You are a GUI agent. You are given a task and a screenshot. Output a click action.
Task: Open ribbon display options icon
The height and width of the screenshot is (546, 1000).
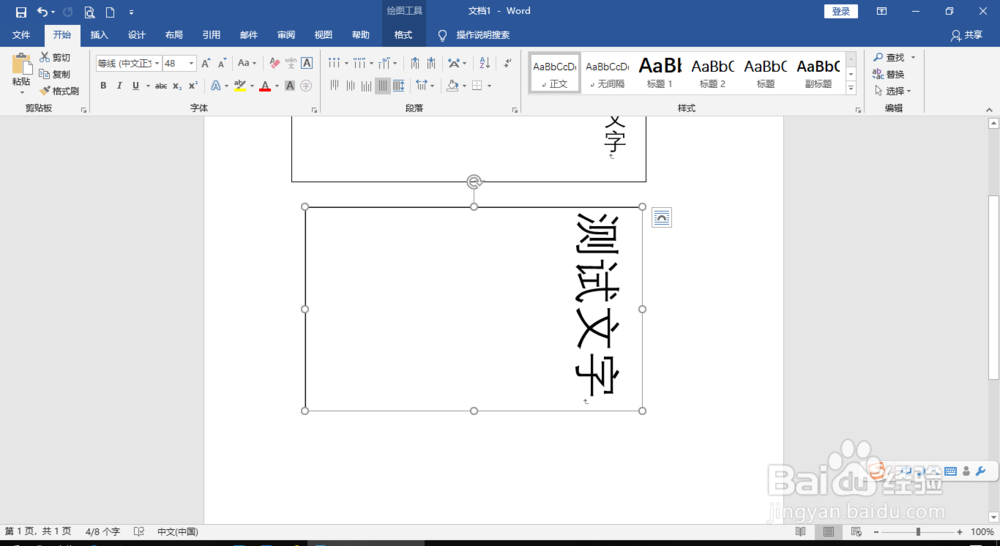tap(881, 11)
